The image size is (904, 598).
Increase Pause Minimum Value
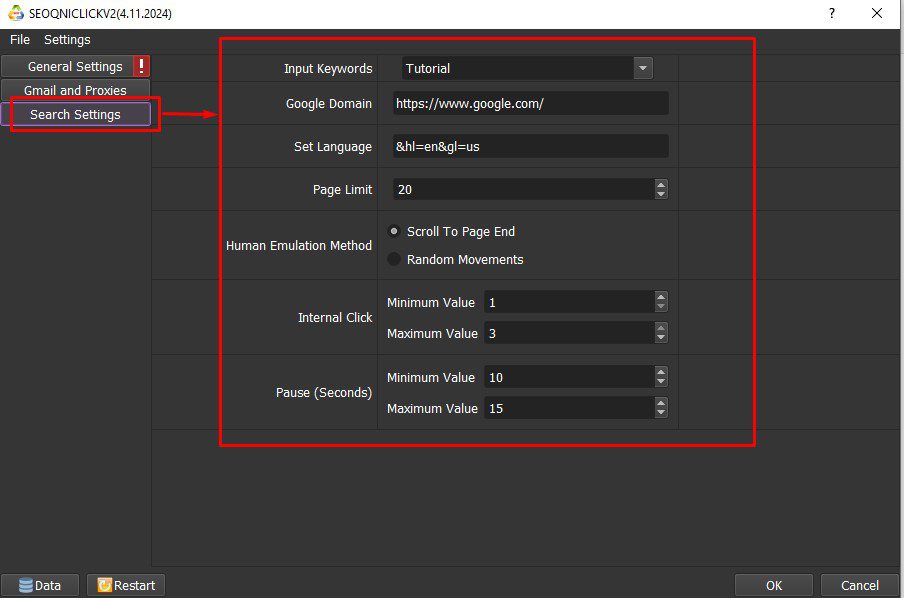(x=661, y=372)
